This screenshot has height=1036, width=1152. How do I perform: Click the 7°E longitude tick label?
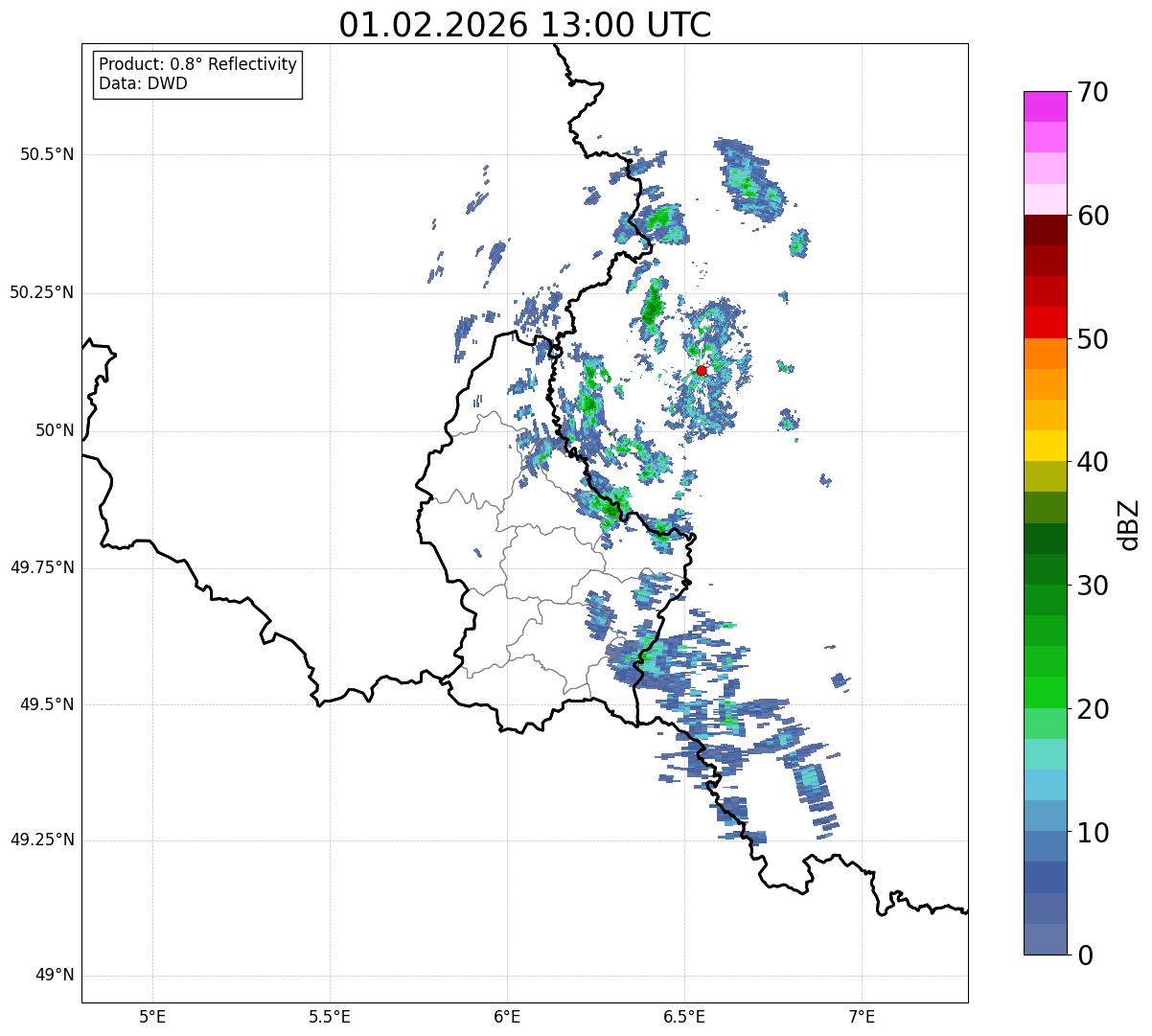[x=862, y=1016]
